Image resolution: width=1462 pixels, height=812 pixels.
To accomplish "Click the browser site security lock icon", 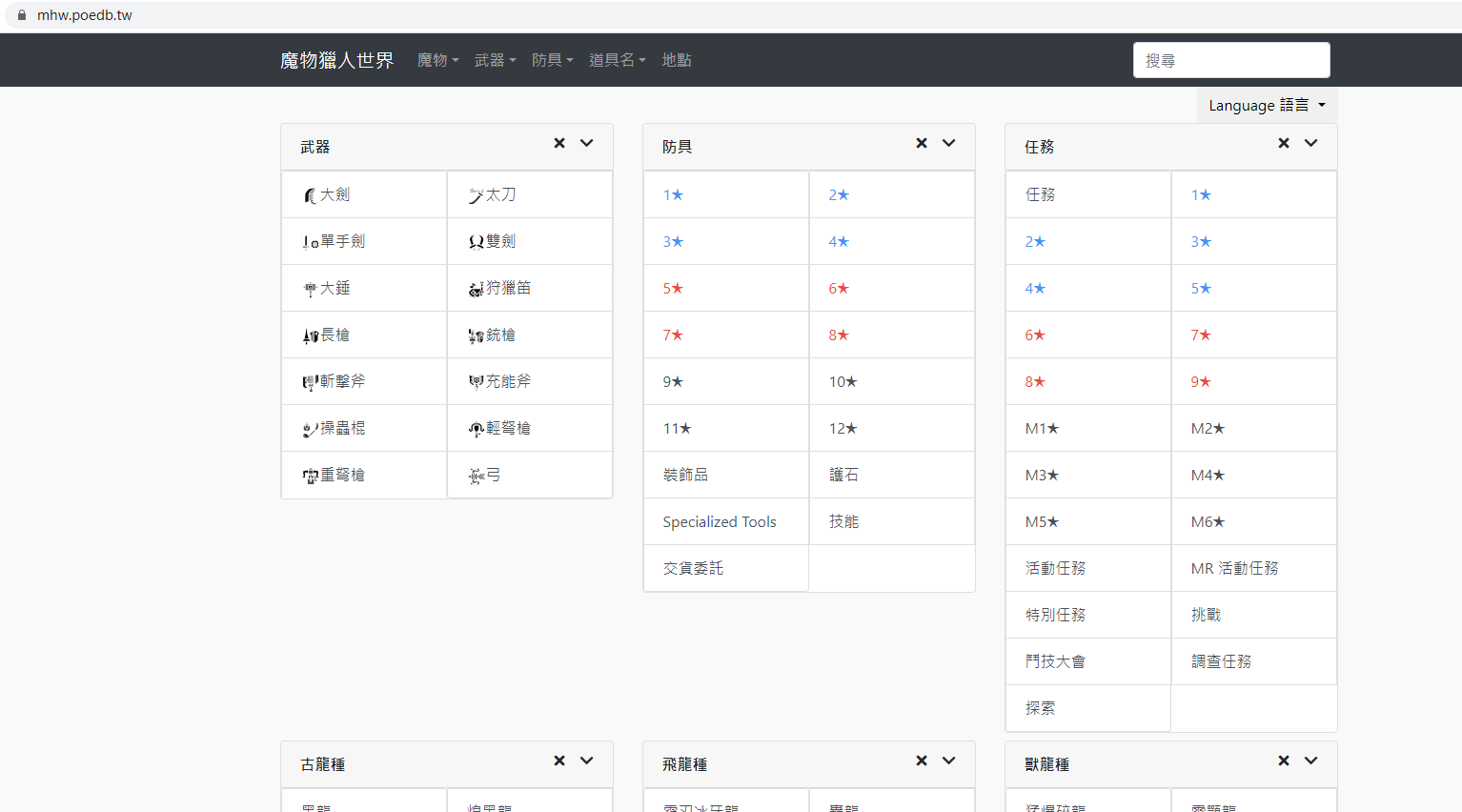I will pos(22,15).
